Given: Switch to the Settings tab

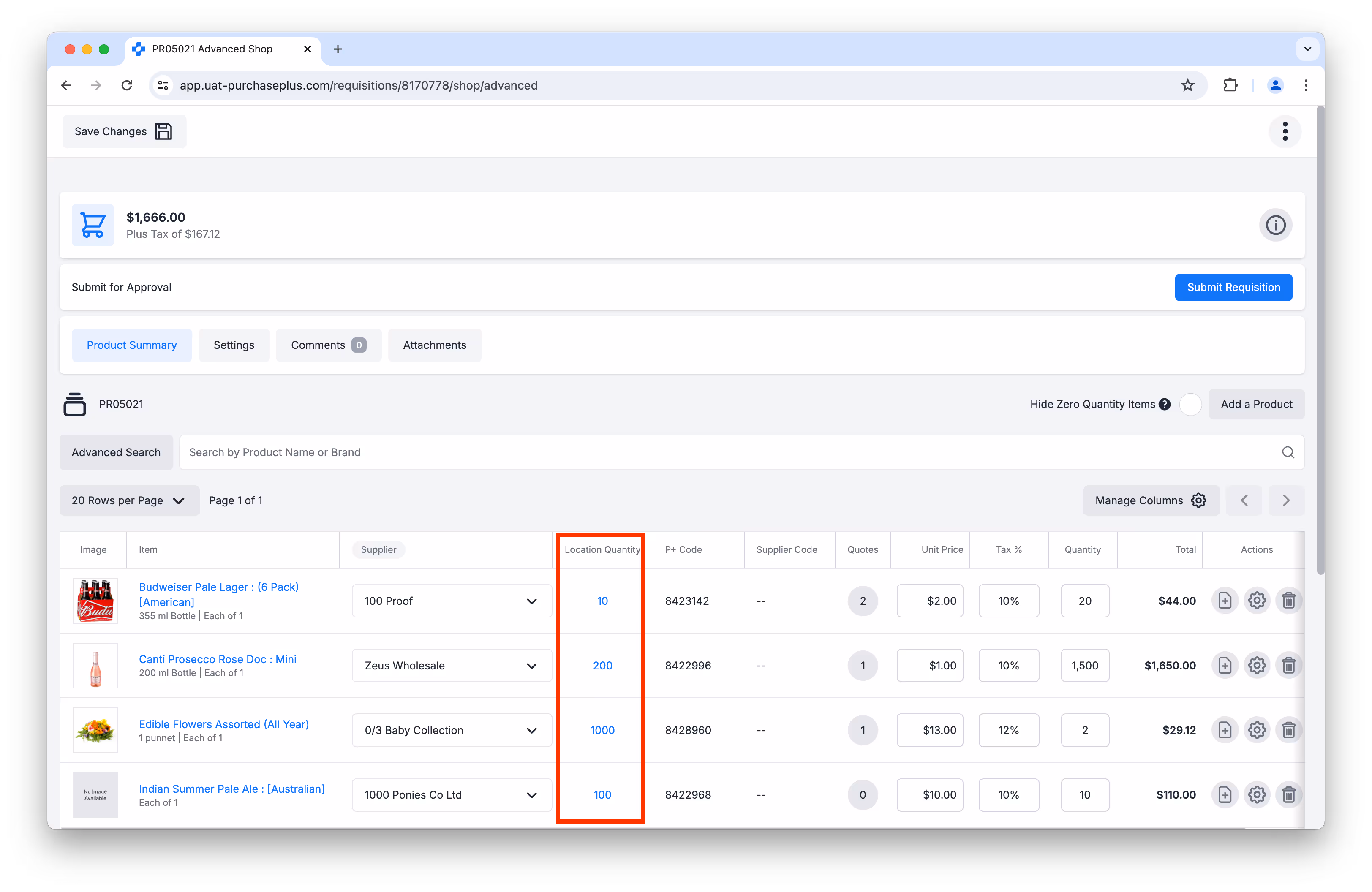Looking at the screenshot, I should [234, 345].
